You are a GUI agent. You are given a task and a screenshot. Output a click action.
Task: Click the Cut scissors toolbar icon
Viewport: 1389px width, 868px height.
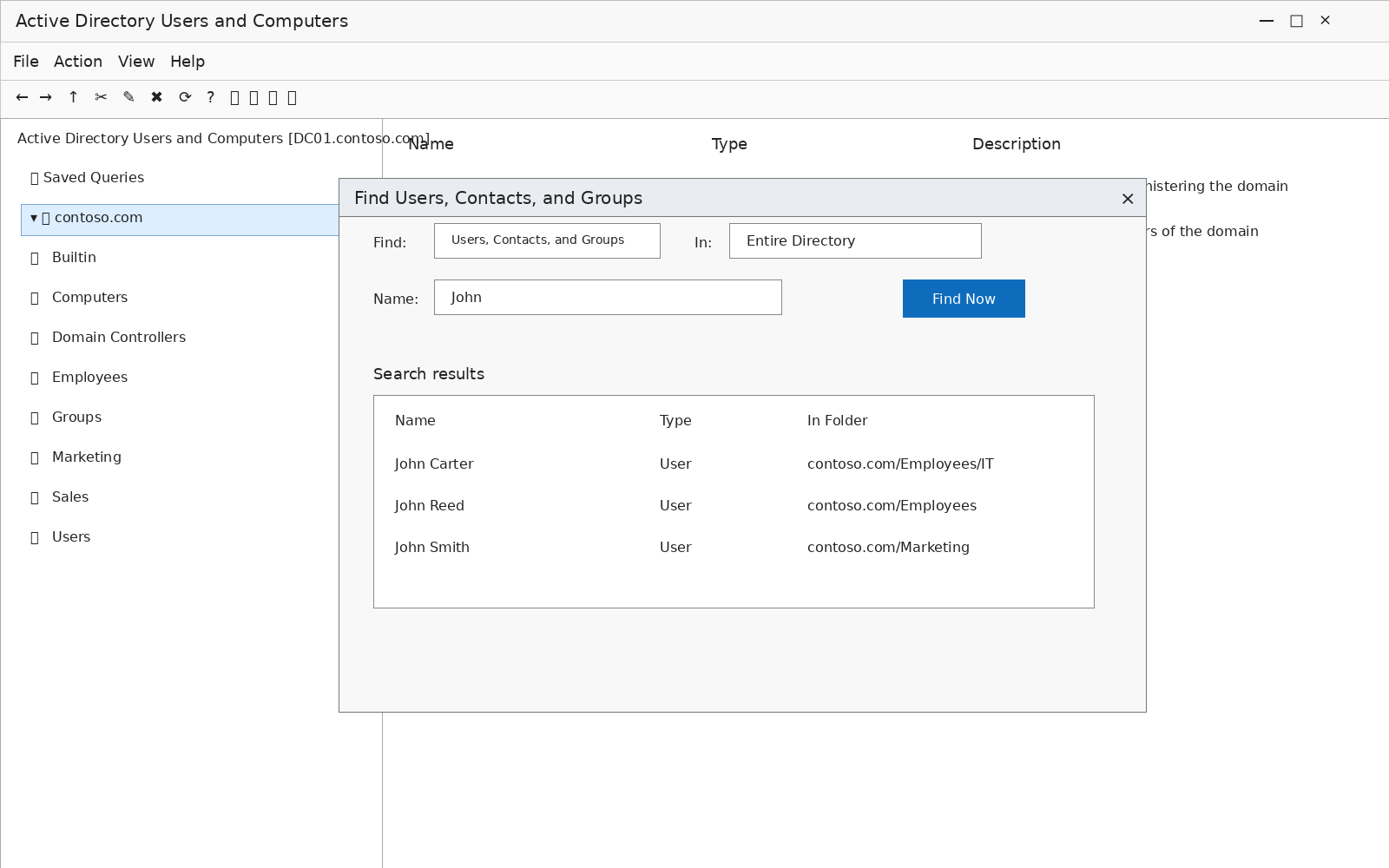pos(101,97)
